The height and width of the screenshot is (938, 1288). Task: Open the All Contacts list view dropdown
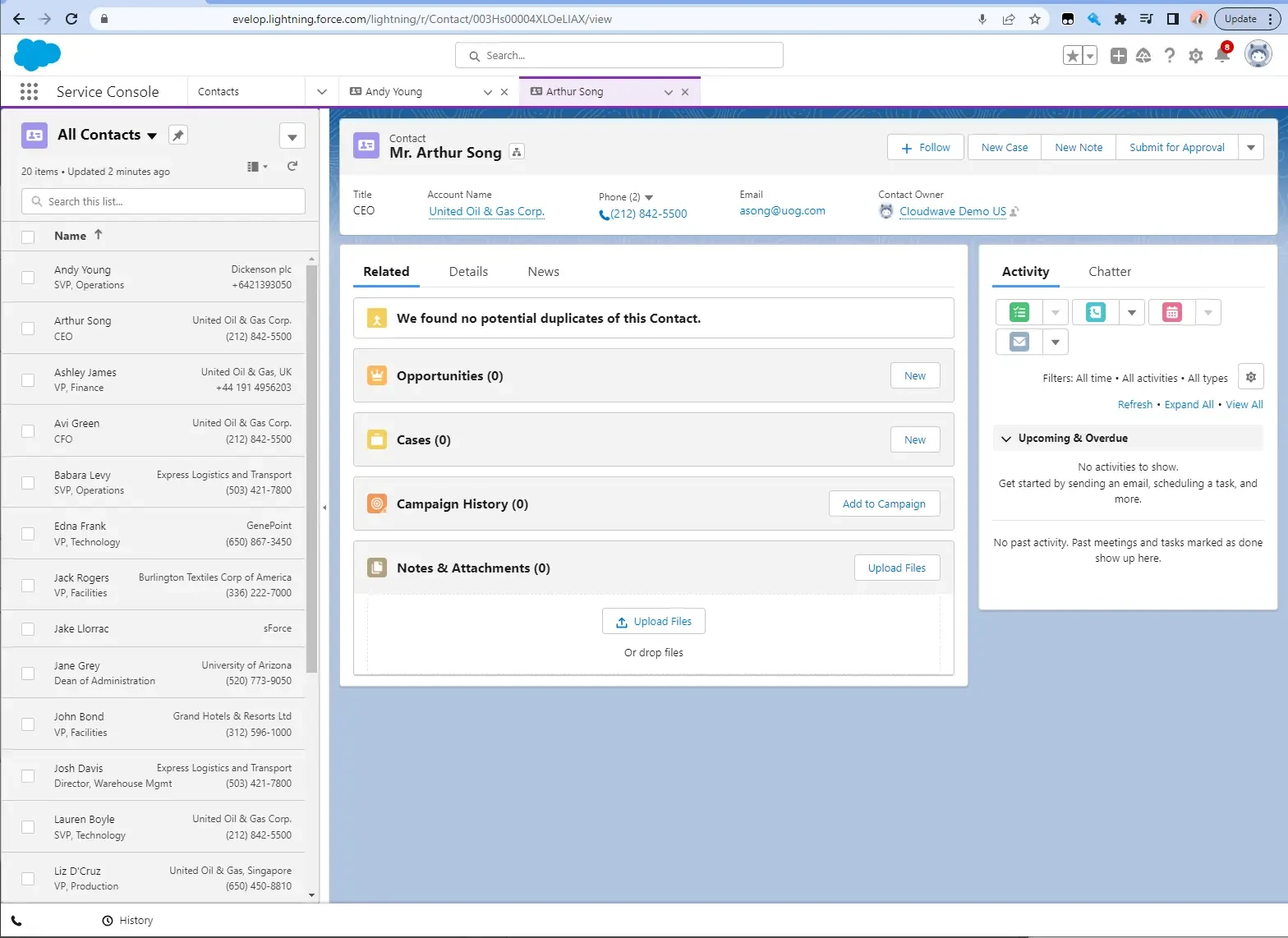point(152,136)
